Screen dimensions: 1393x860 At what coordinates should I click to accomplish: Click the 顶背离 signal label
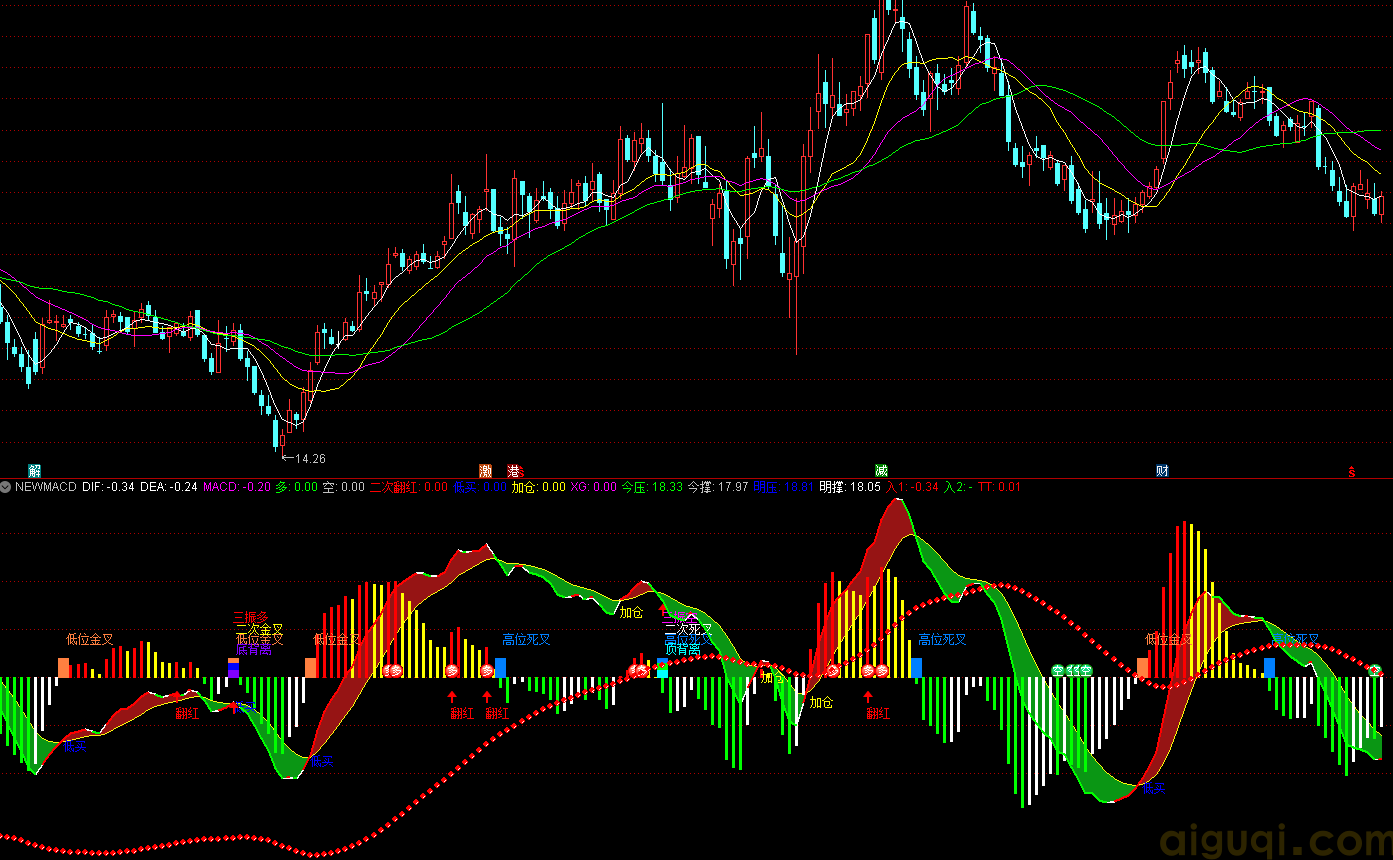point(682,648)
